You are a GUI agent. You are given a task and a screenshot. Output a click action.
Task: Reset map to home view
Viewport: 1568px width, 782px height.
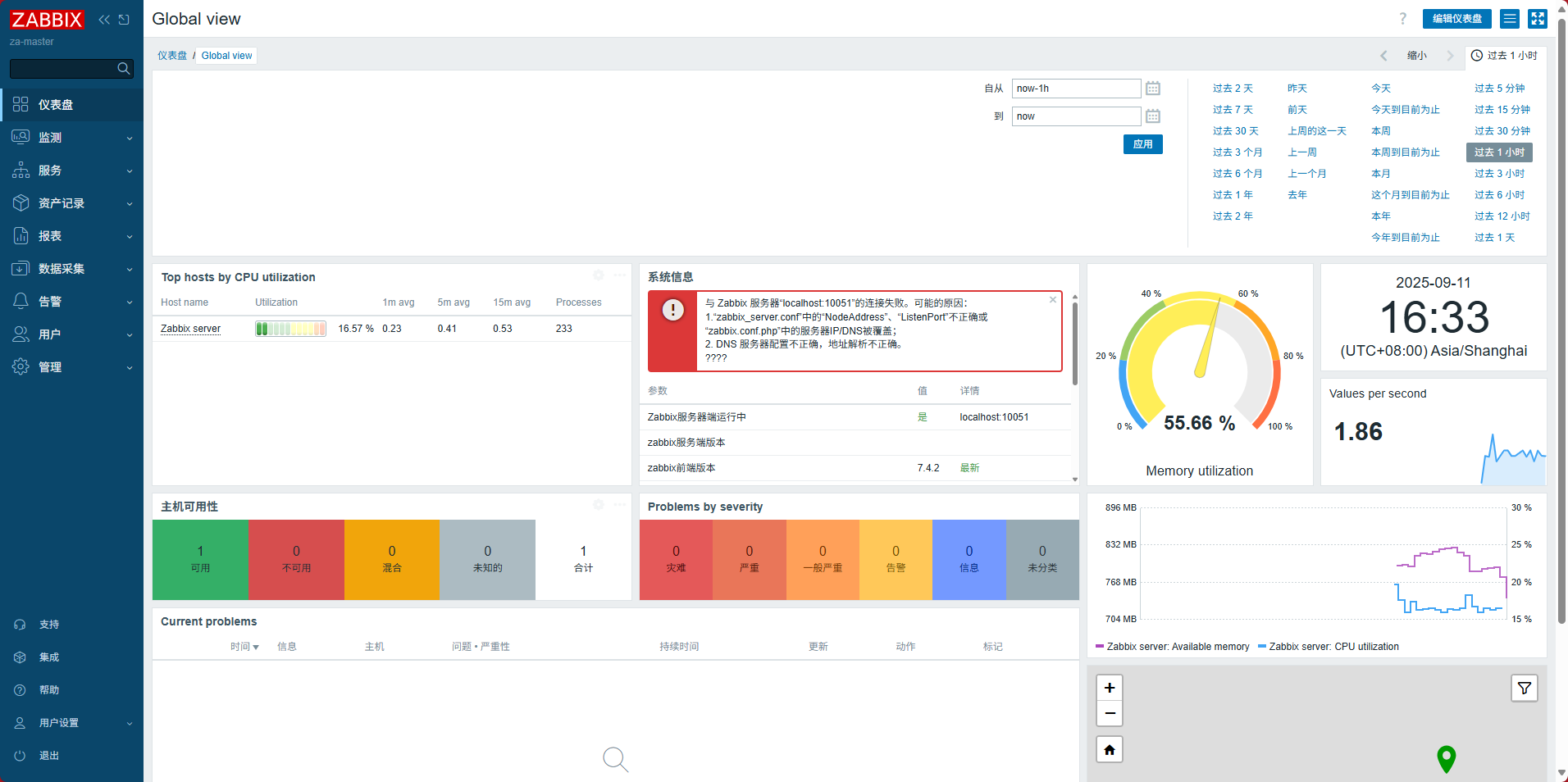point(1110,750)
